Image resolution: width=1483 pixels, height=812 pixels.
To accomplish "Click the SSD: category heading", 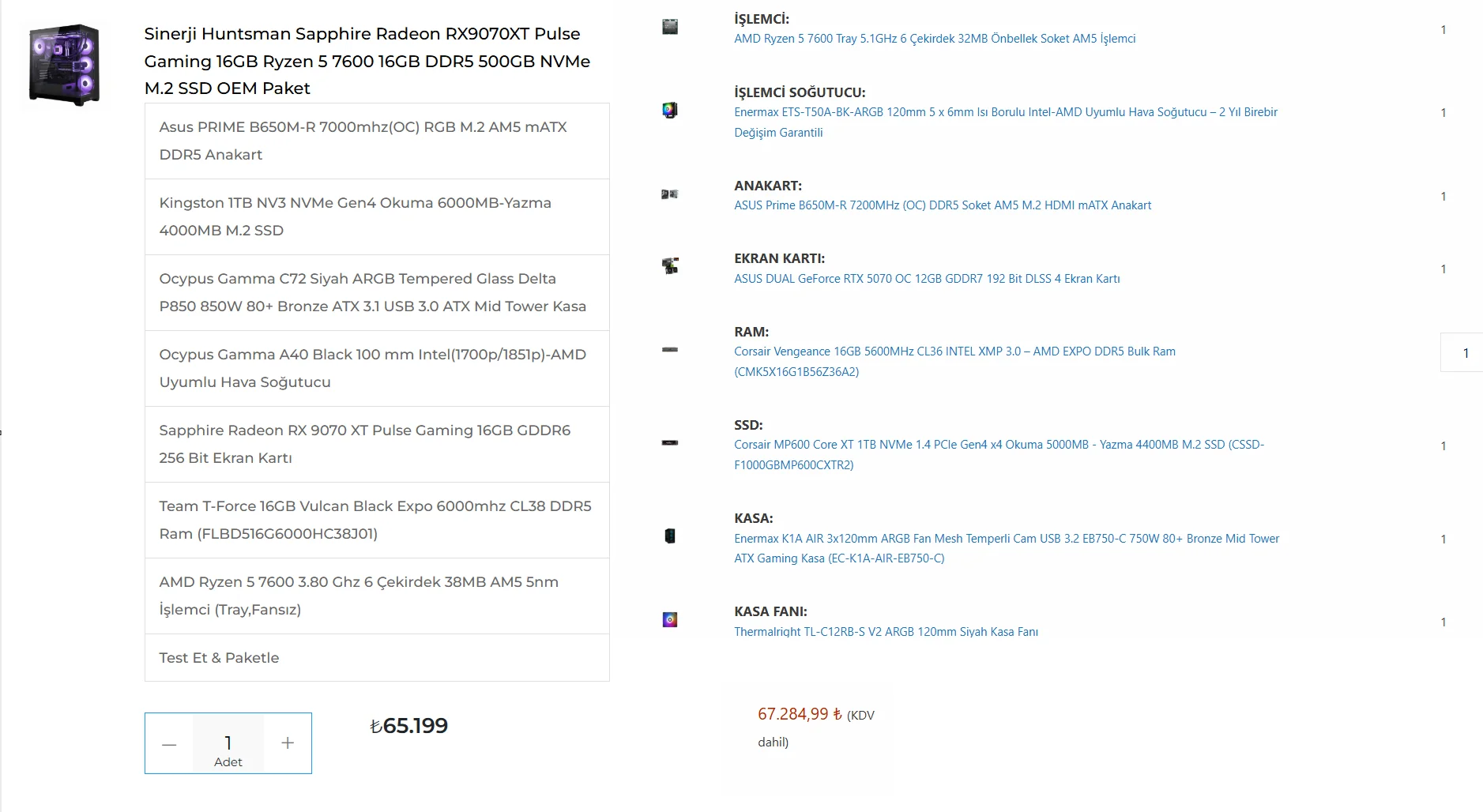I will point(748,425).
